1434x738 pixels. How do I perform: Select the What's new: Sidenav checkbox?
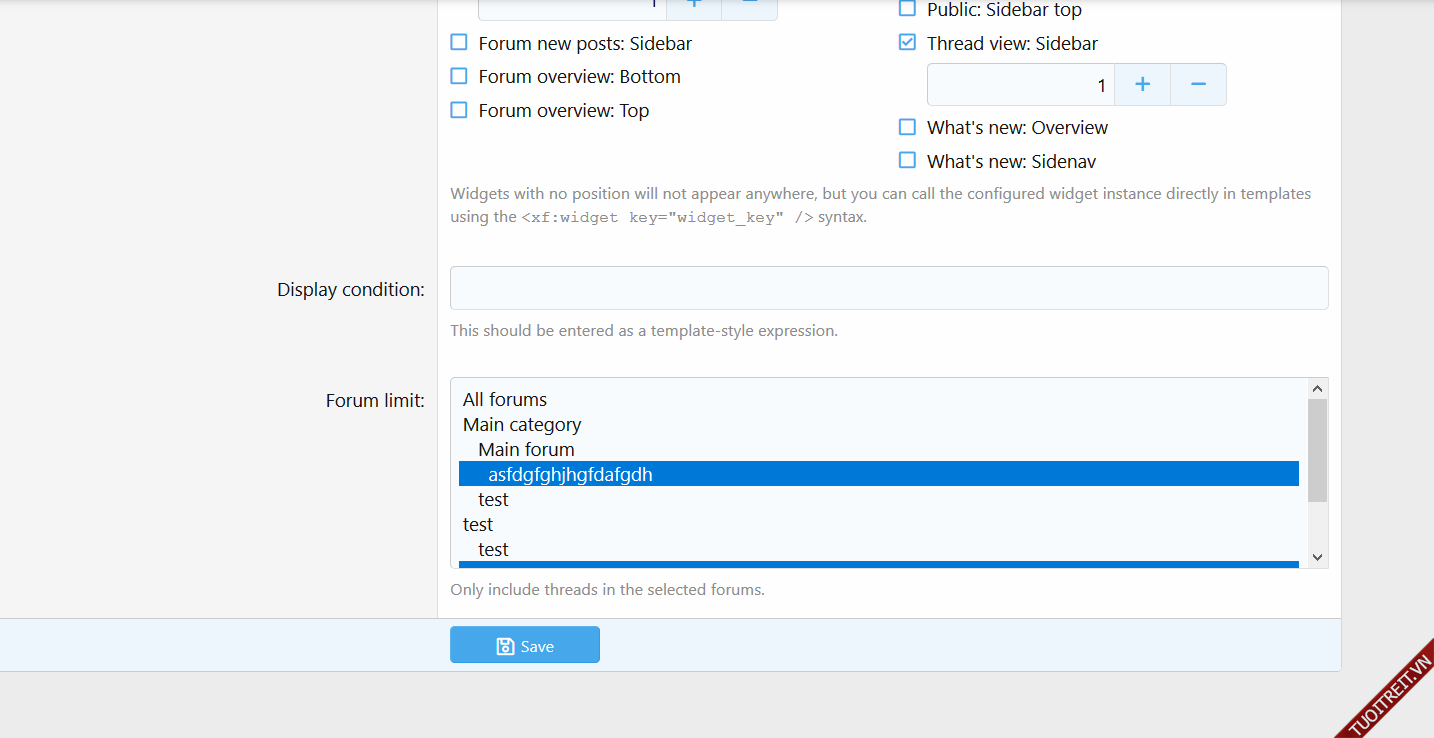click(x=907, y=161)
